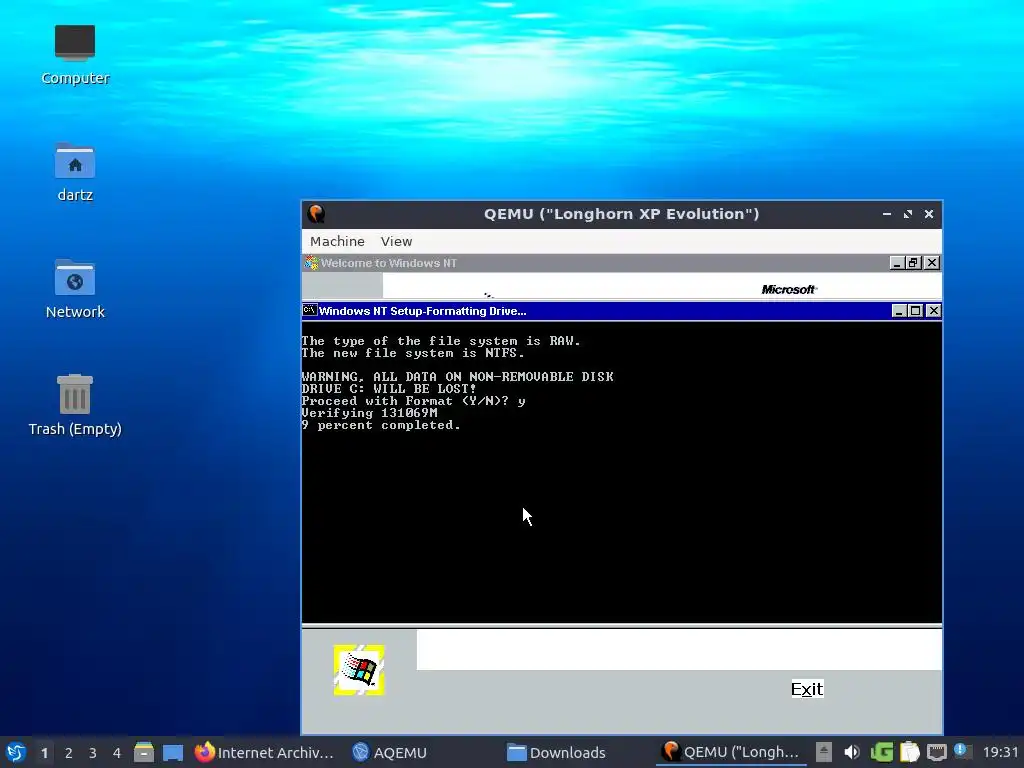This screenshot has height=768, width=1024.
Task: Open the clipboard tray icon
Action: pyautogui.click(x=910, y=752)
